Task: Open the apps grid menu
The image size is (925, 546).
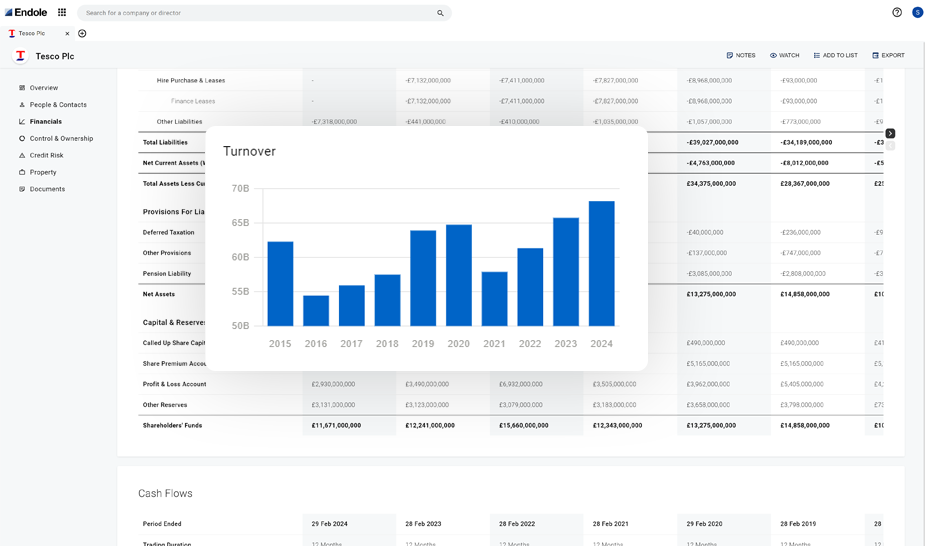Action: click(62, 12)
